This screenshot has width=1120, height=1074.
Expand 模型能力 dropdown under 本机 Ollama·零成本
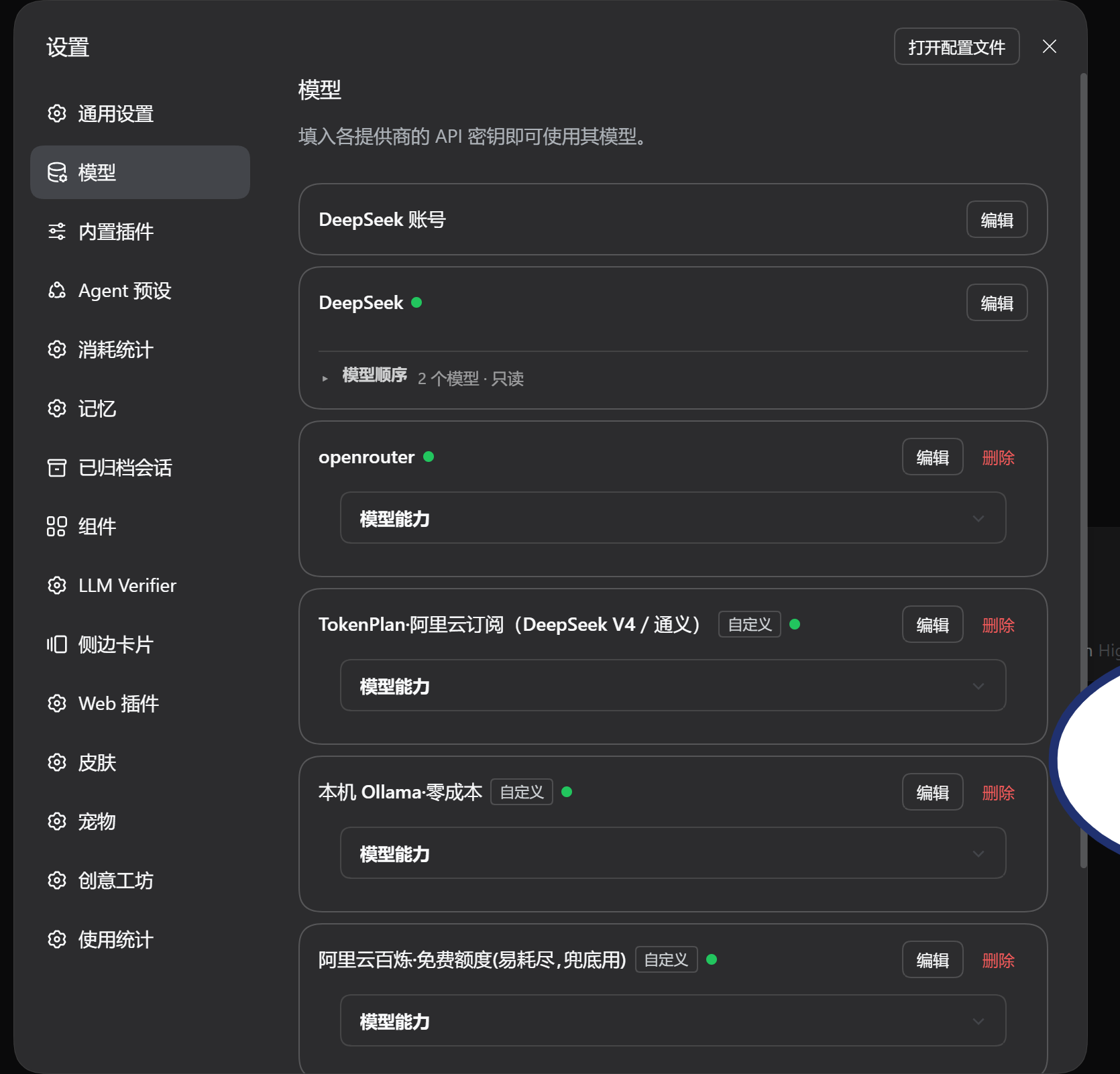(x=673, y=853)
